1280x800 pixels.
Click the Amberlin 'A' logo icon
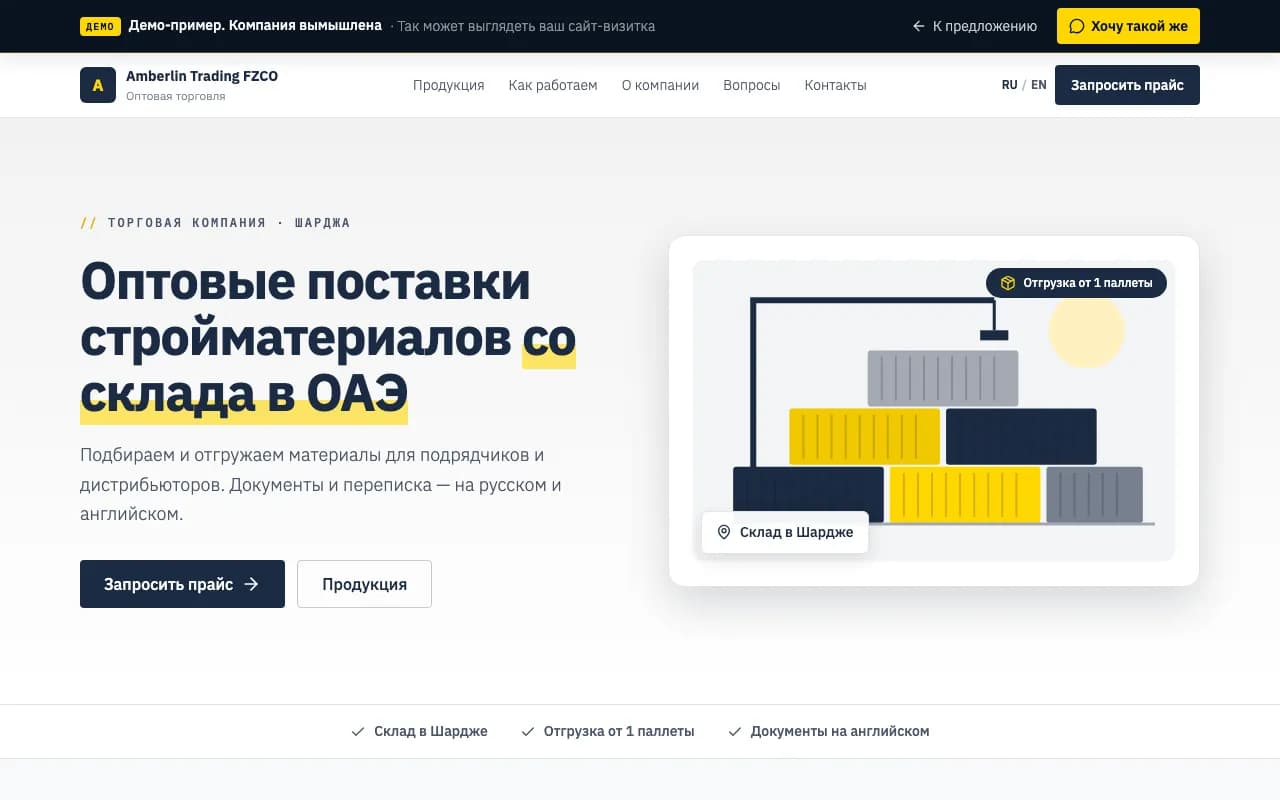[98, 85]
